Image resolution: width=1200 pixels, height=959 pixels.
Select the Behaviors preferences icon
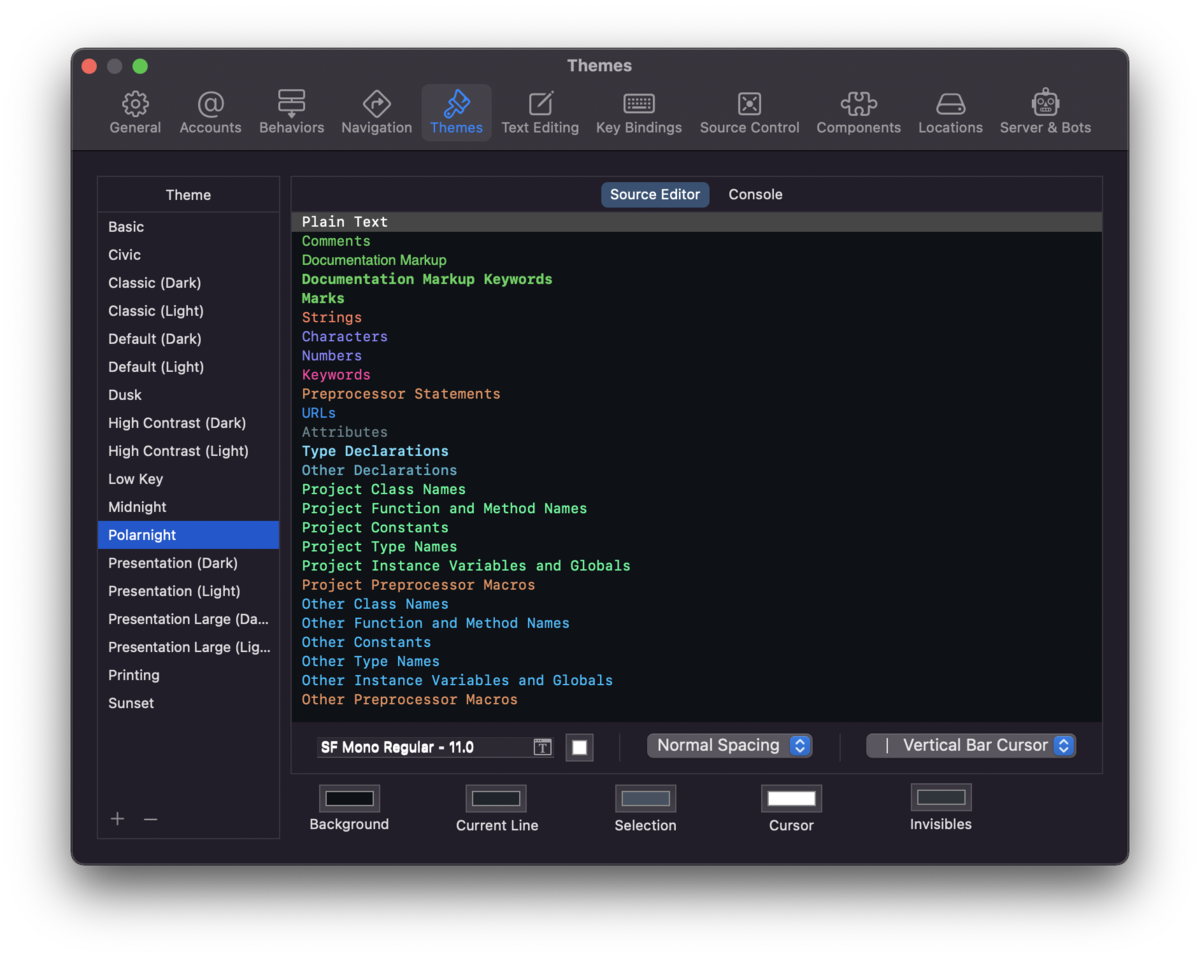[291, 110]
